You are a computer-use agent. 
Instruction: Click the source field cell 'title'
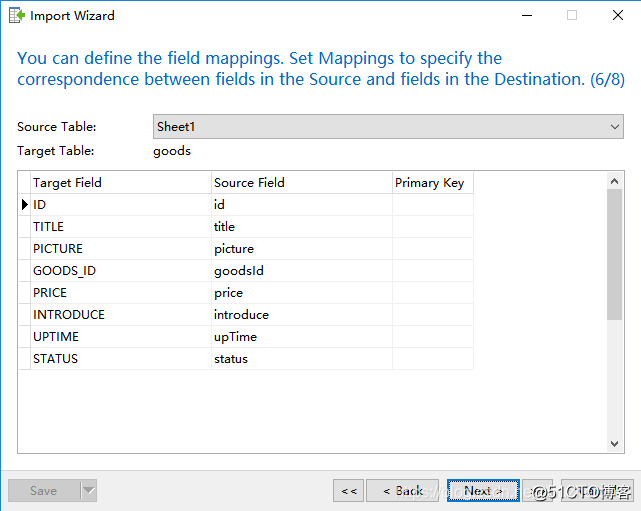pos(302,227)
